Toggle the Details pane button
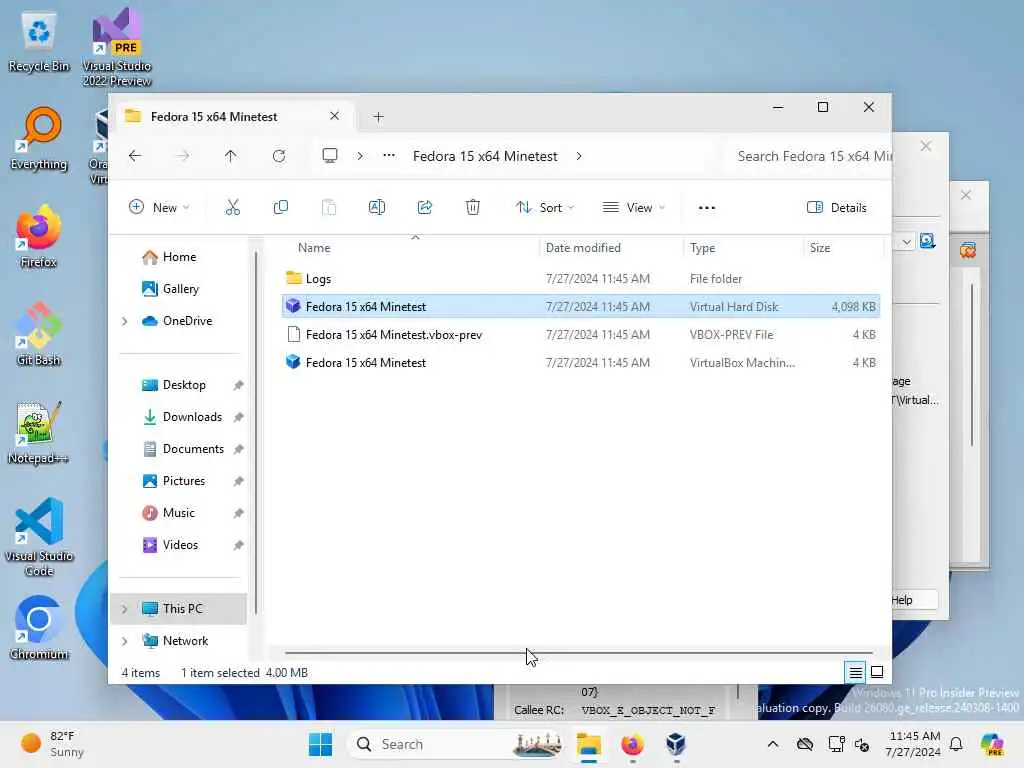This screenshot has height=768, width=1024. click(x=837, y=208)
